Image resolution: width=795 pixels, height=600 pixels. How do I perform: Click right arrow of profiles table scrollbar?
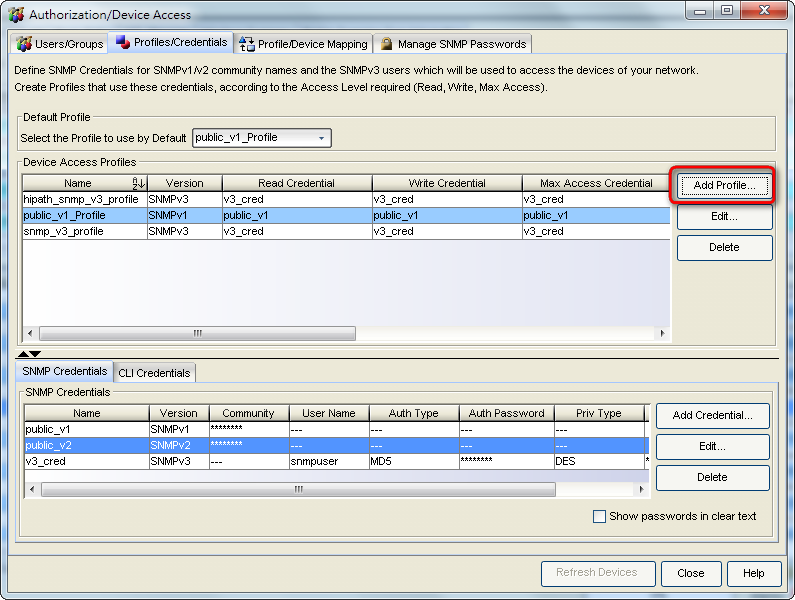tap(662, 333)
